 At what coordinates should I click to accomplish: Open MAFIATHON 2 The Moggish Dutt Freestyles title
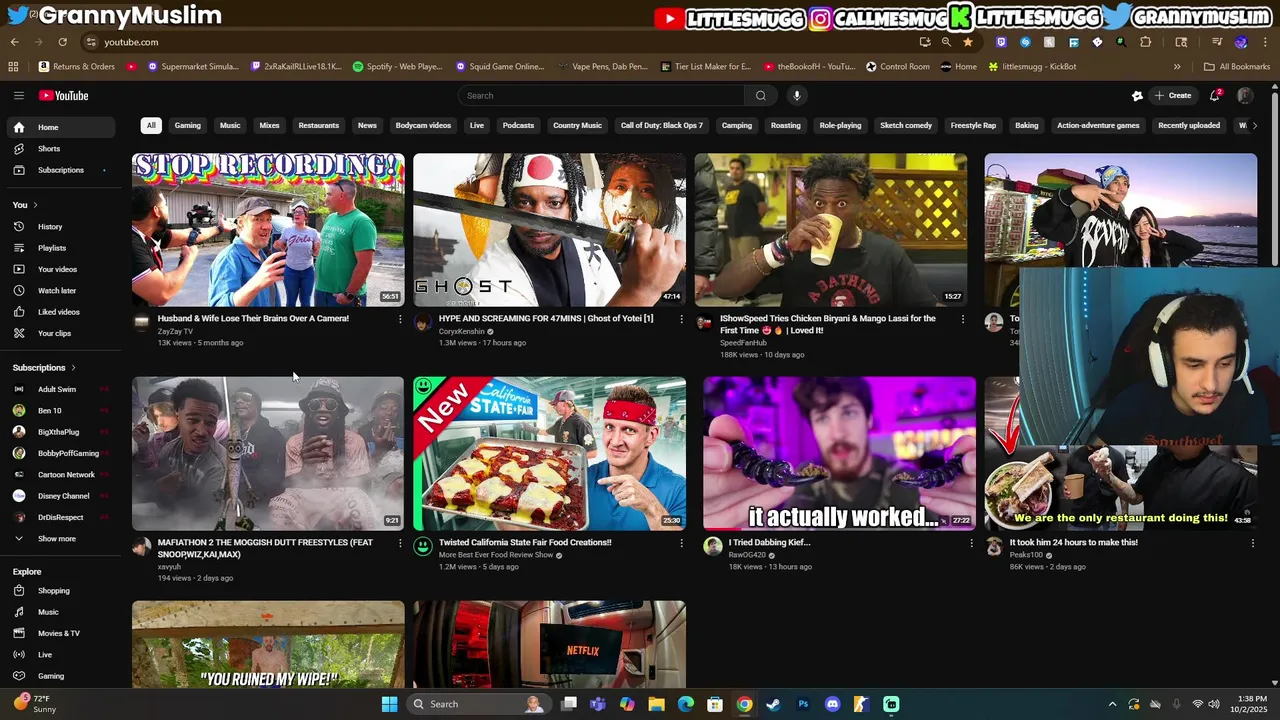pos(265,549)
